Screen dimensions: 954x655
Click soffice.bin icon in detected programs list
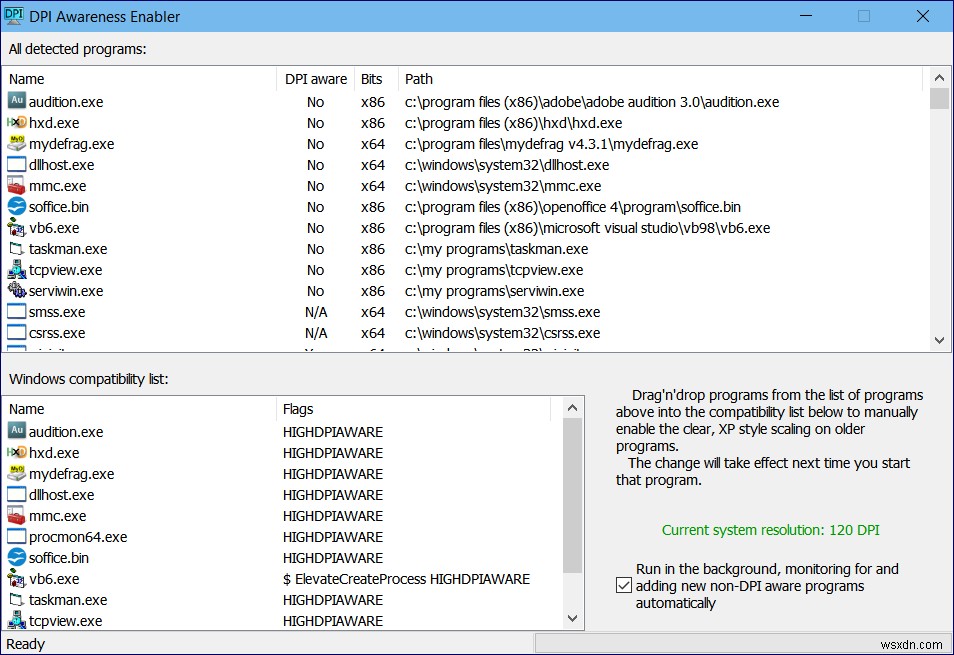click(x=16, y=206)
